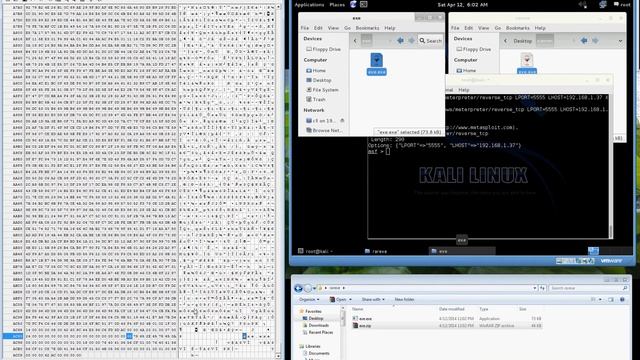Open File menu in right file manager window
The image size is (640, 360).
click(455, 28)
